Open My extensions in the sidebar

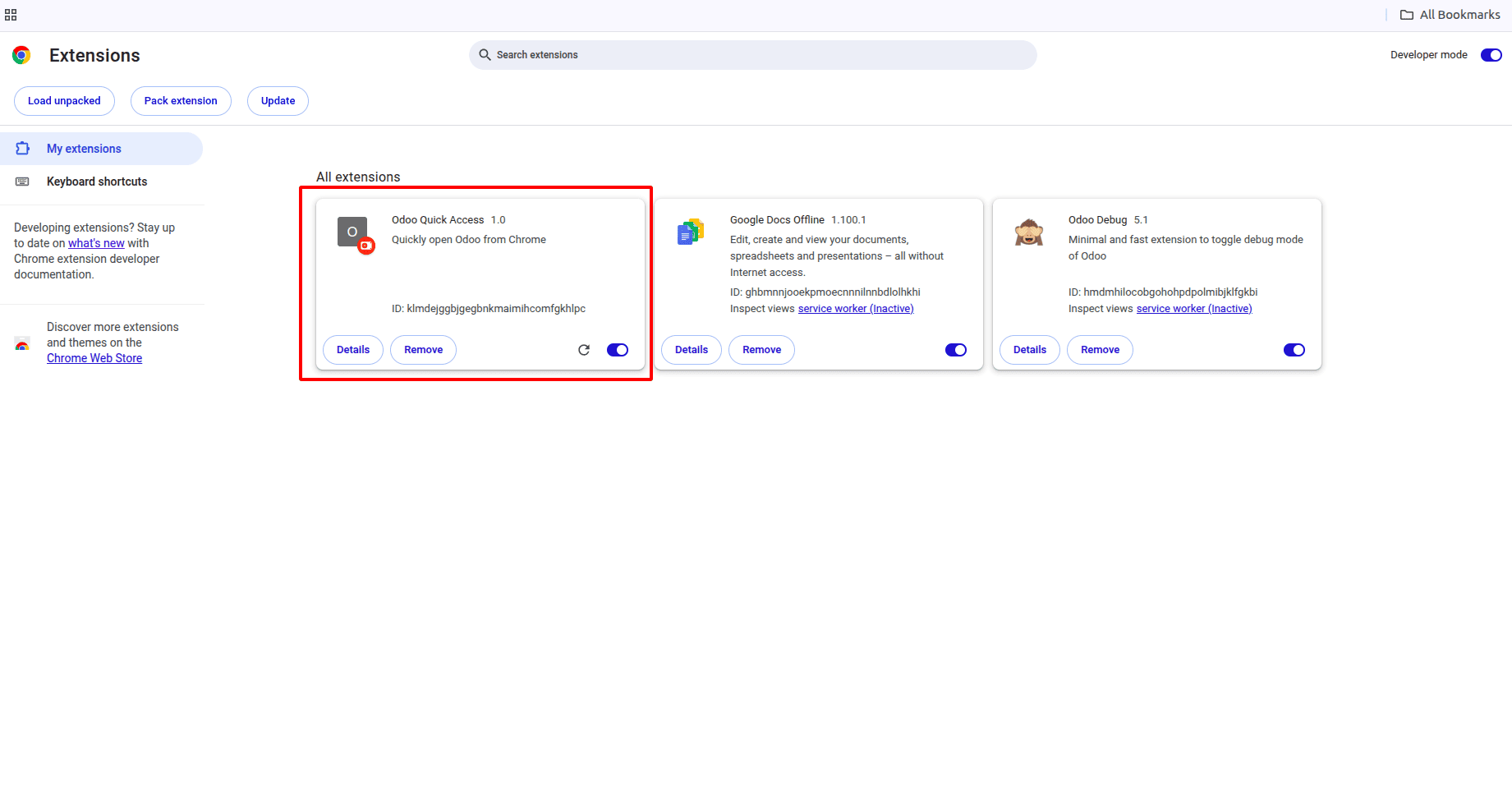tap(83, 148)
